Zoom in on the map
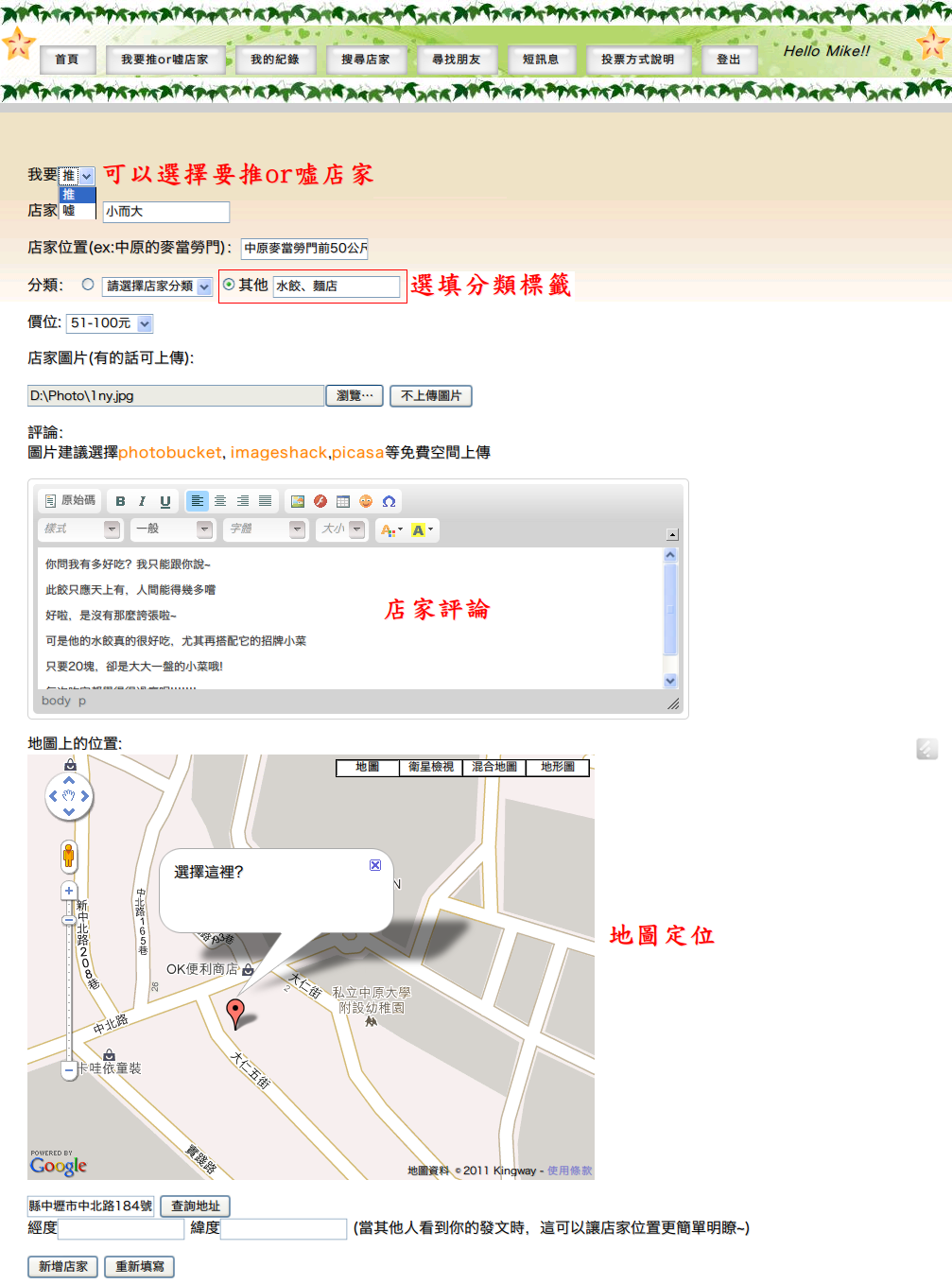The image size is (952, 1284). pos(68,891)
